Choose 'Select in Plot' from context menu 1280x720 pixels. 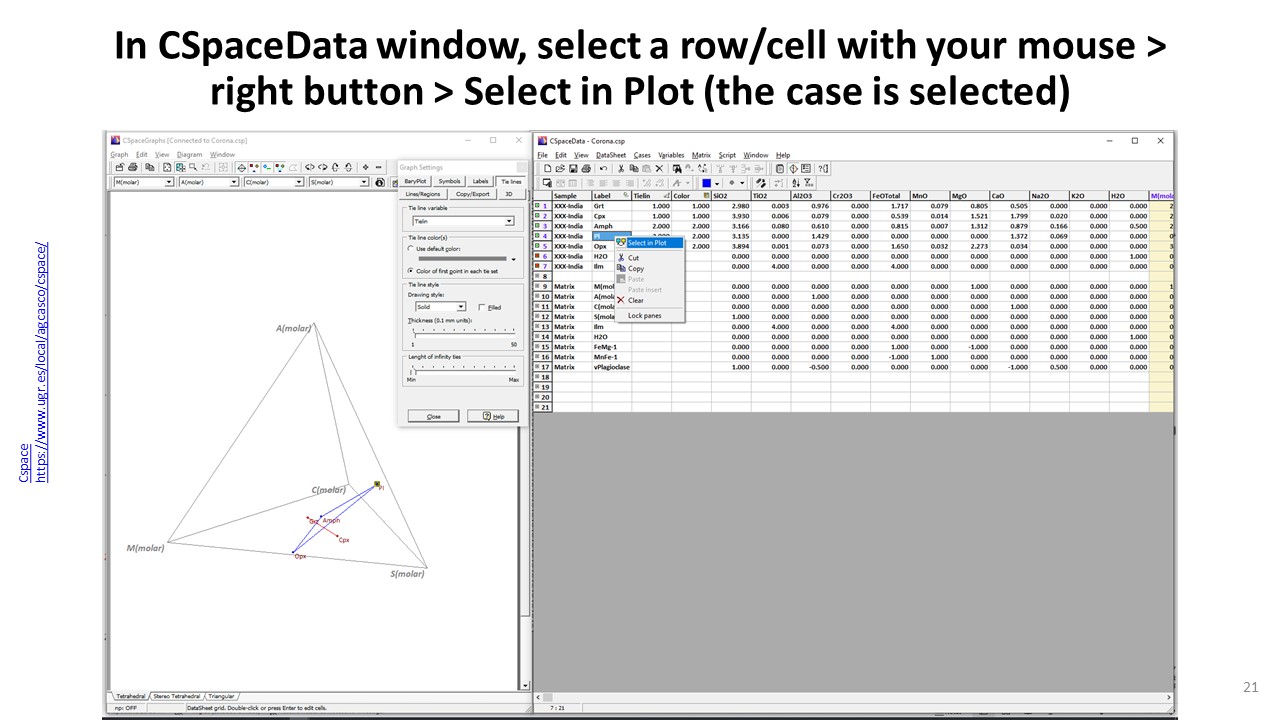tap(646, 243)
